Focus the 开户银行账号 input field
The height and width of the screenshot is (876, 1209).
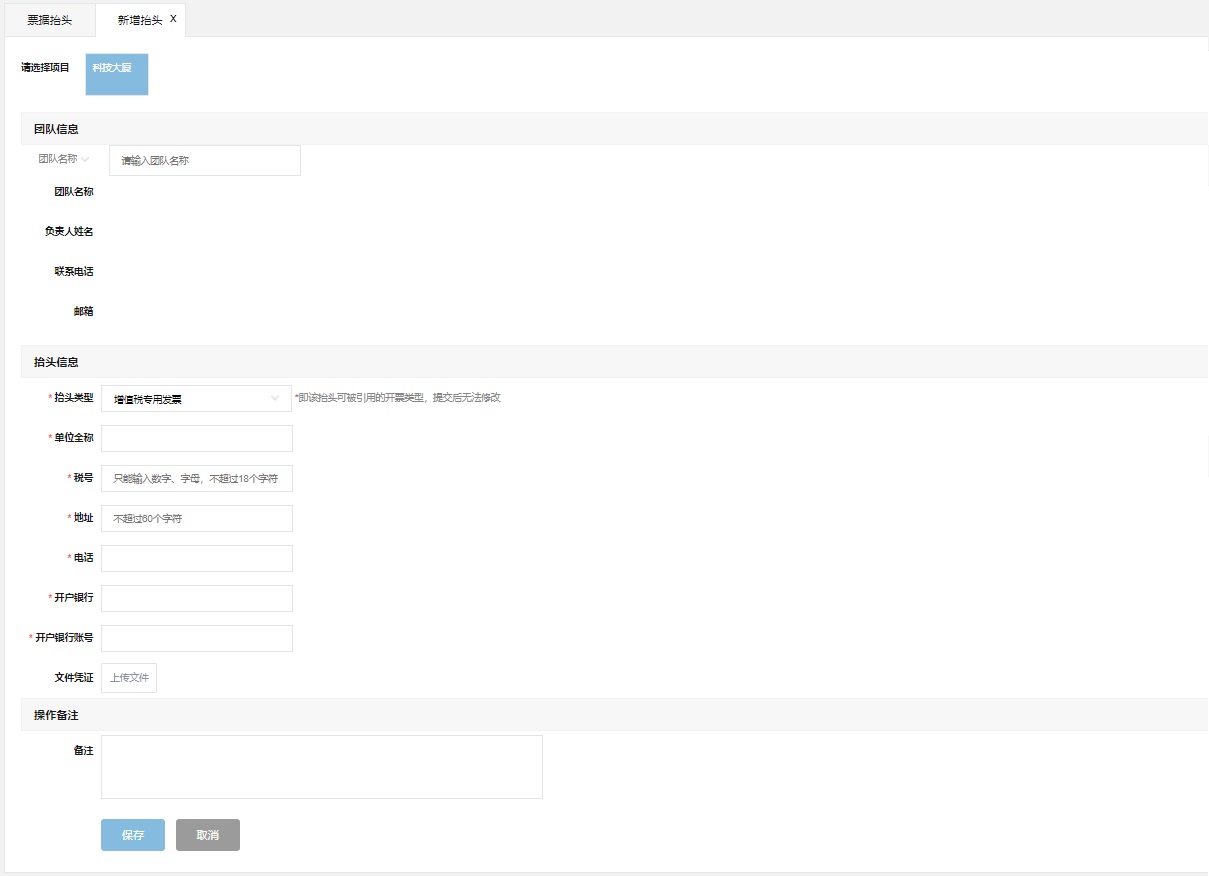(197, 638)
